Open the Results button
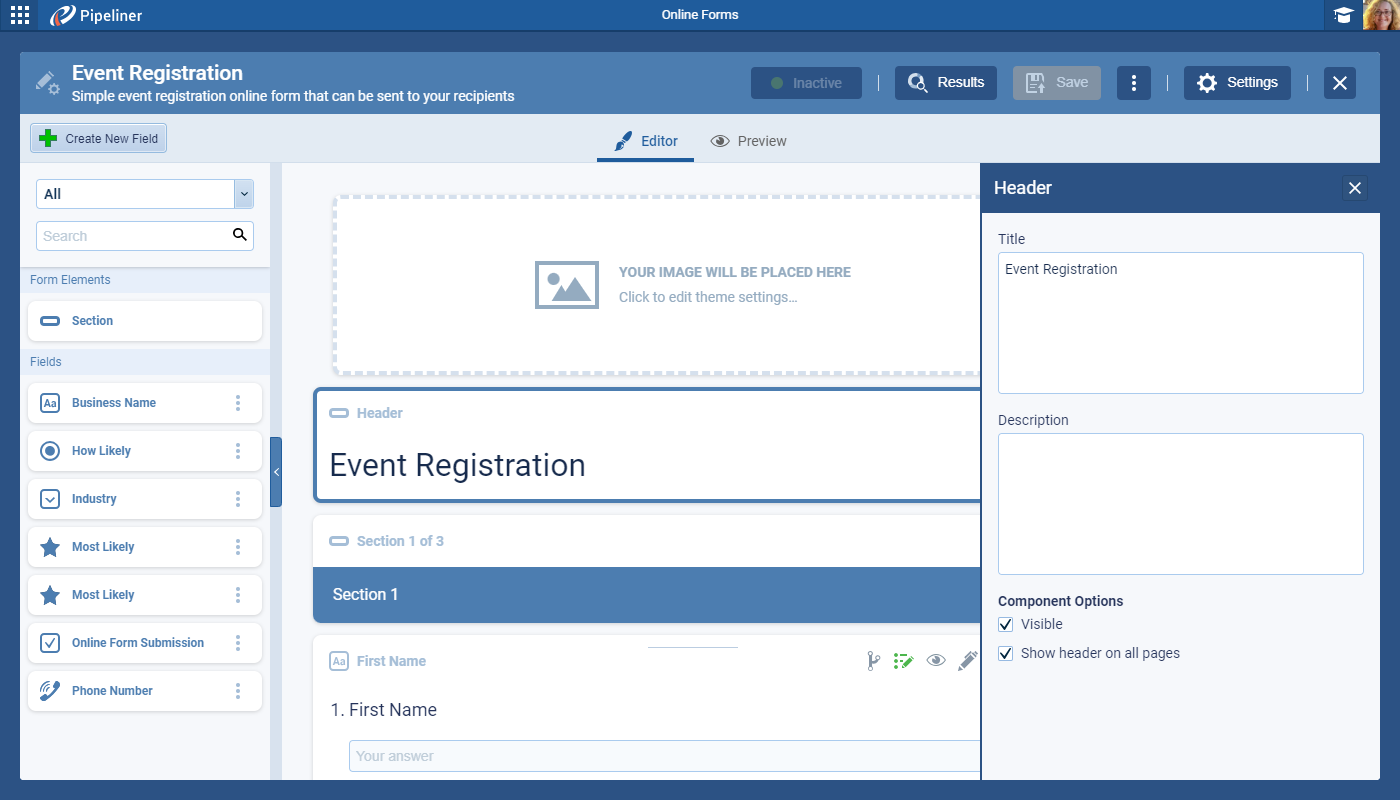Screen dimensions: 1400x800 (946, 83)
